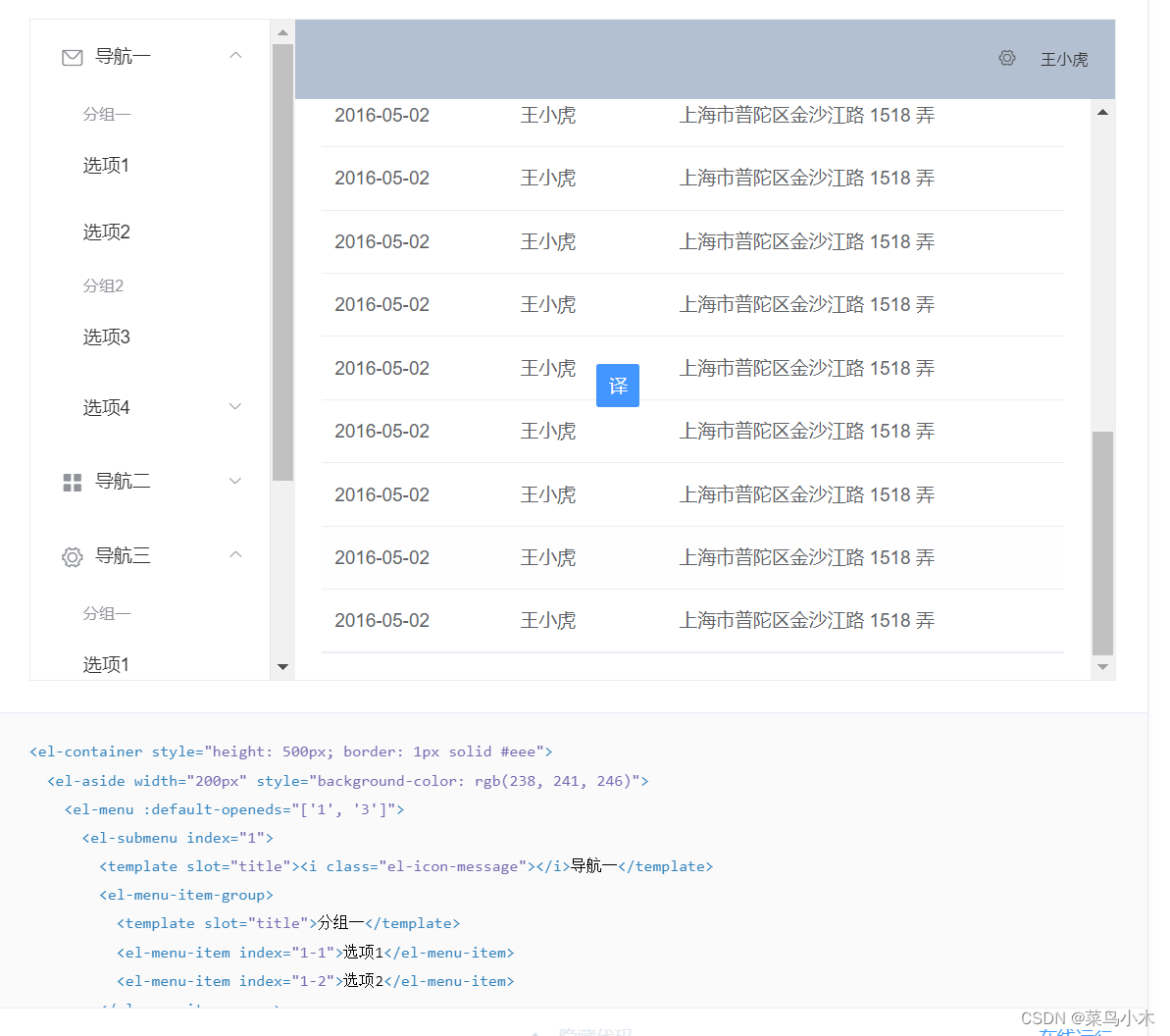
Task: Expand 选项4 with its down chevron
Action: [x=235, y=406]
